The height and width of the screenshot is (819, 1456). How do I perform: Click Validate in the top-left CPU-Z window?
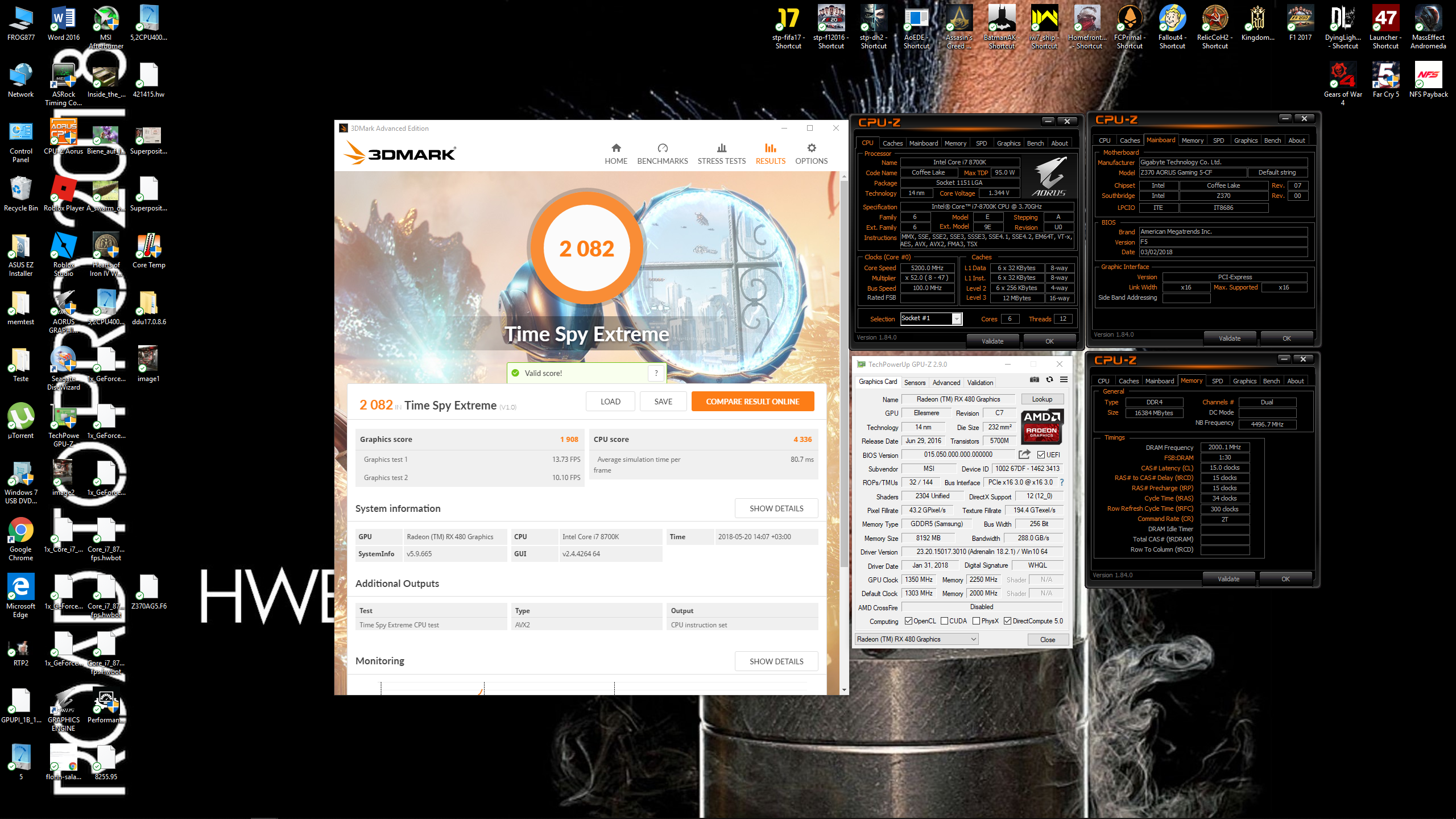pos(992,341)
